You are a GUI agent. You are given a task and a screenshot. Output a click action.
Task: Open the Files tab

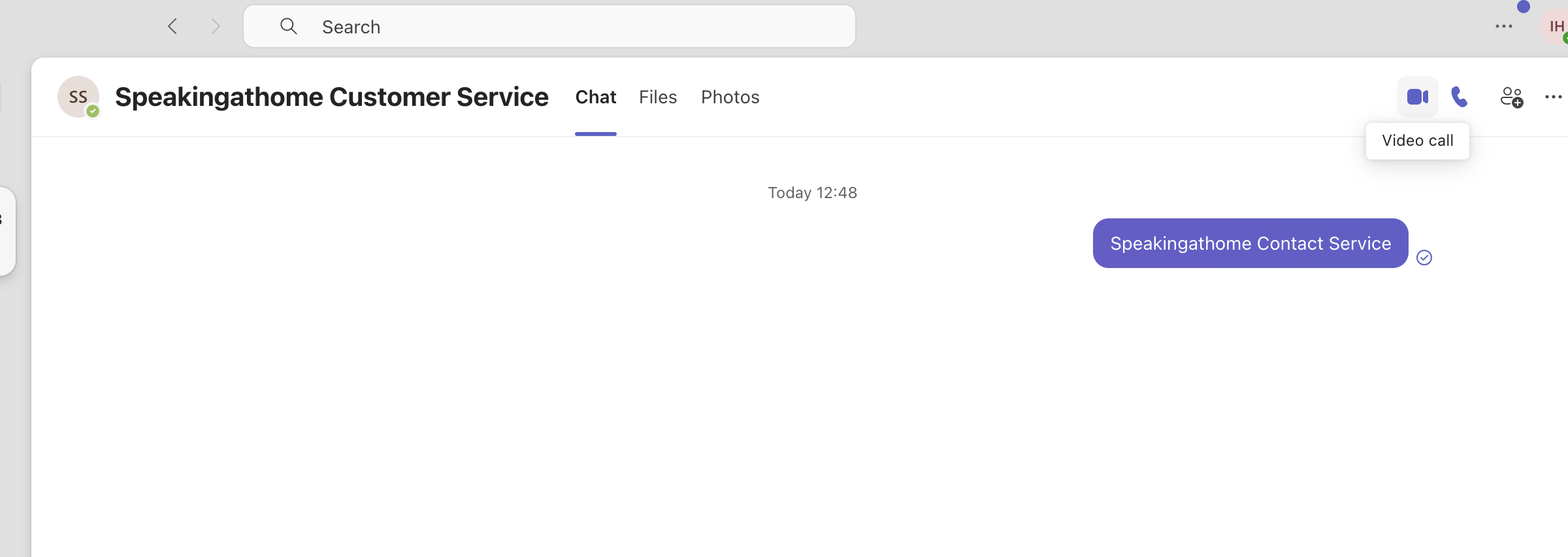[658, 97]
